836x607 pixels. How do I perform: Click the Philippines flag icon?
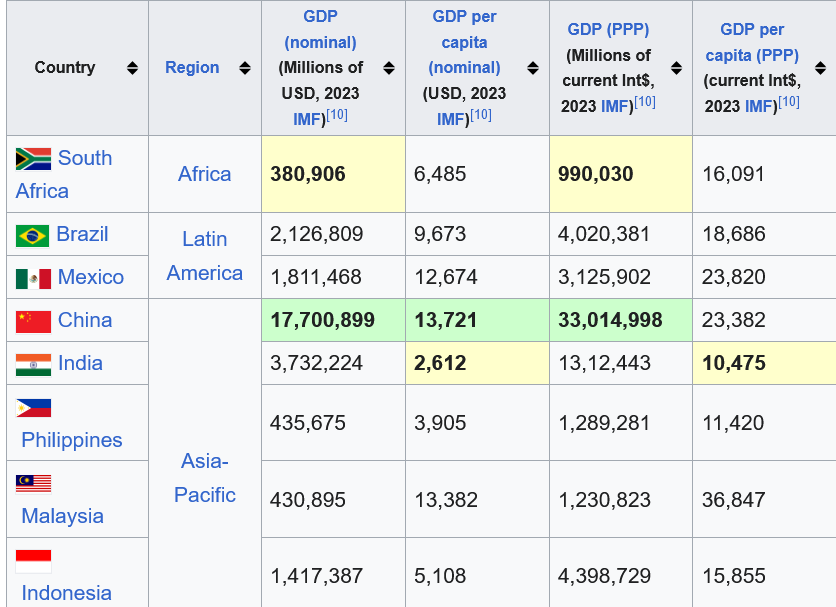coord(33,408)
